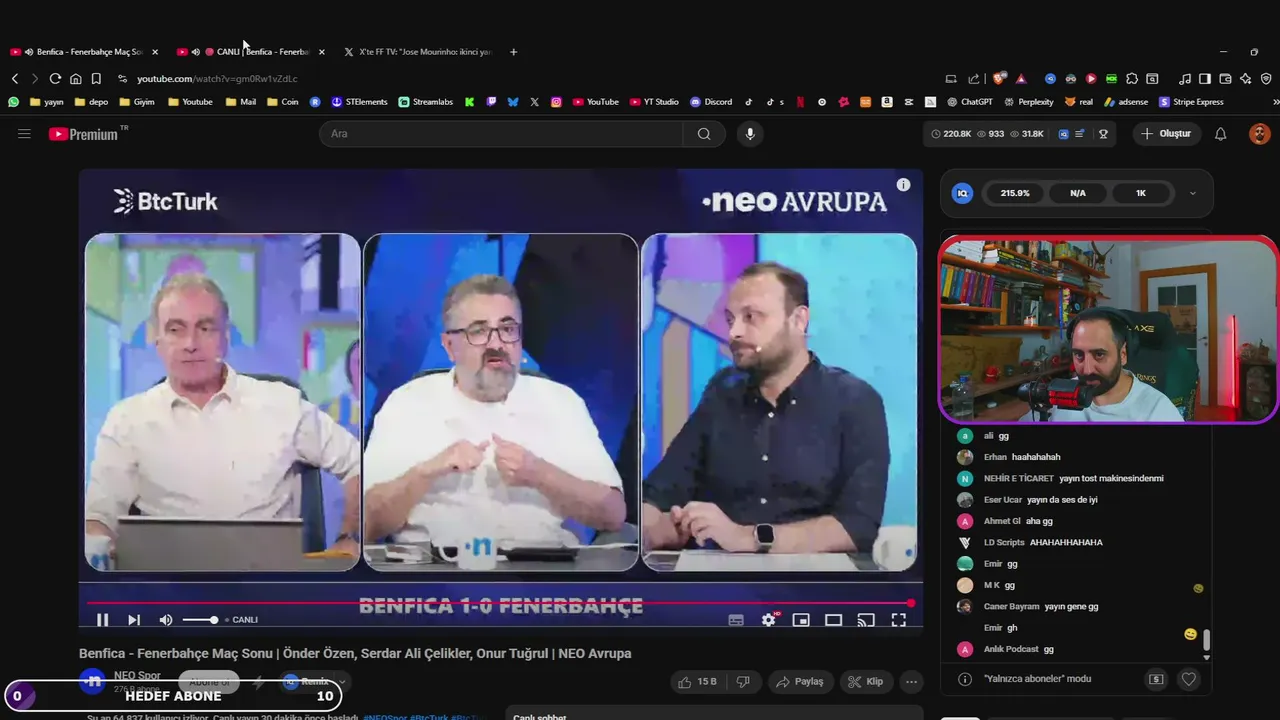Open Netflix bookmark icon
The height and width of the screenshot is (720, 1280).
[799, 102]
